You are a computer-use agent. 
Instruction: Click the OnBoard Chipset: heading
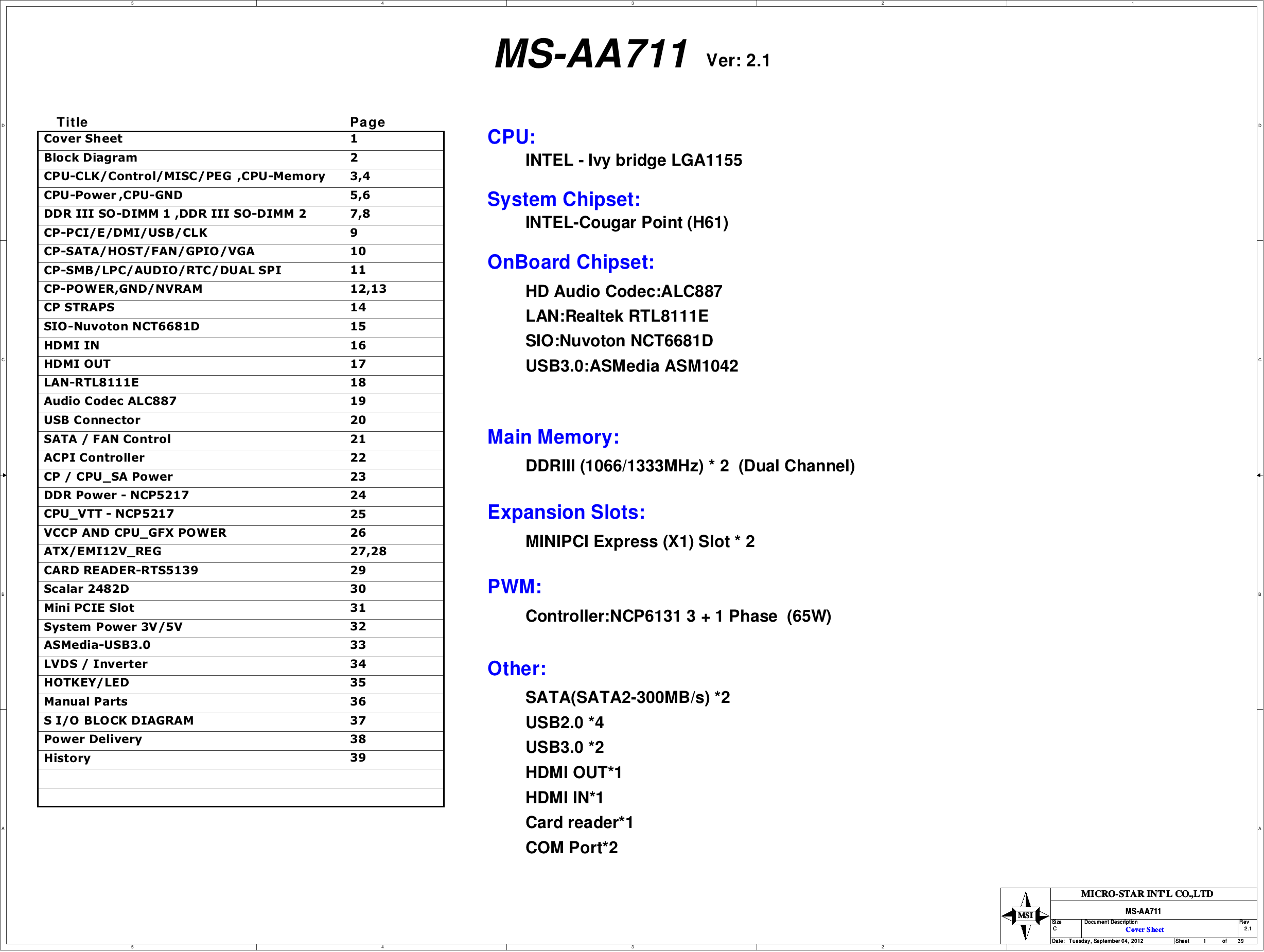point(570,262)
